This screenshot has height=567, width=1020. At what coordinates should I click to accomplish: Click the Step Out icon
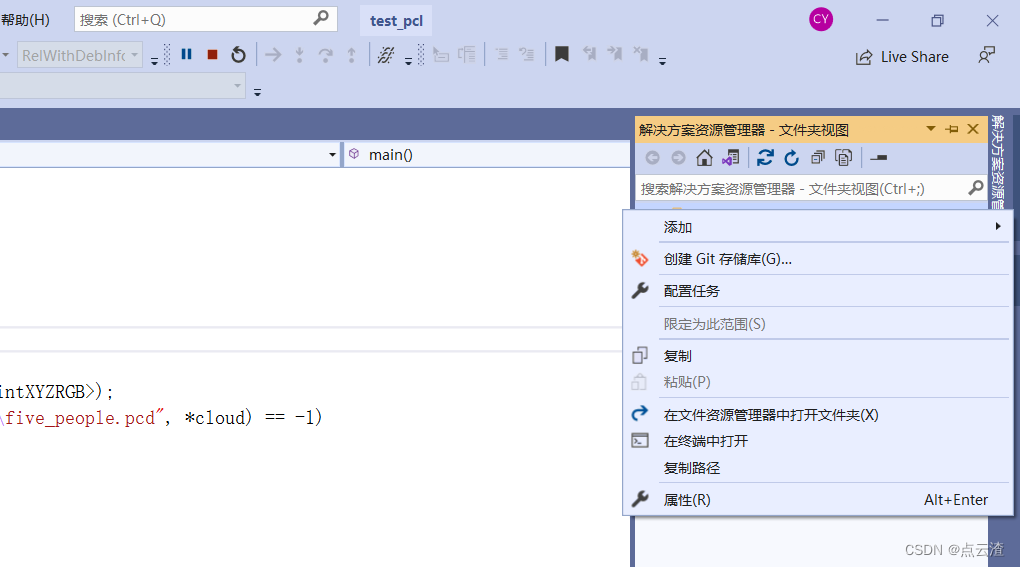pos(351,55)
